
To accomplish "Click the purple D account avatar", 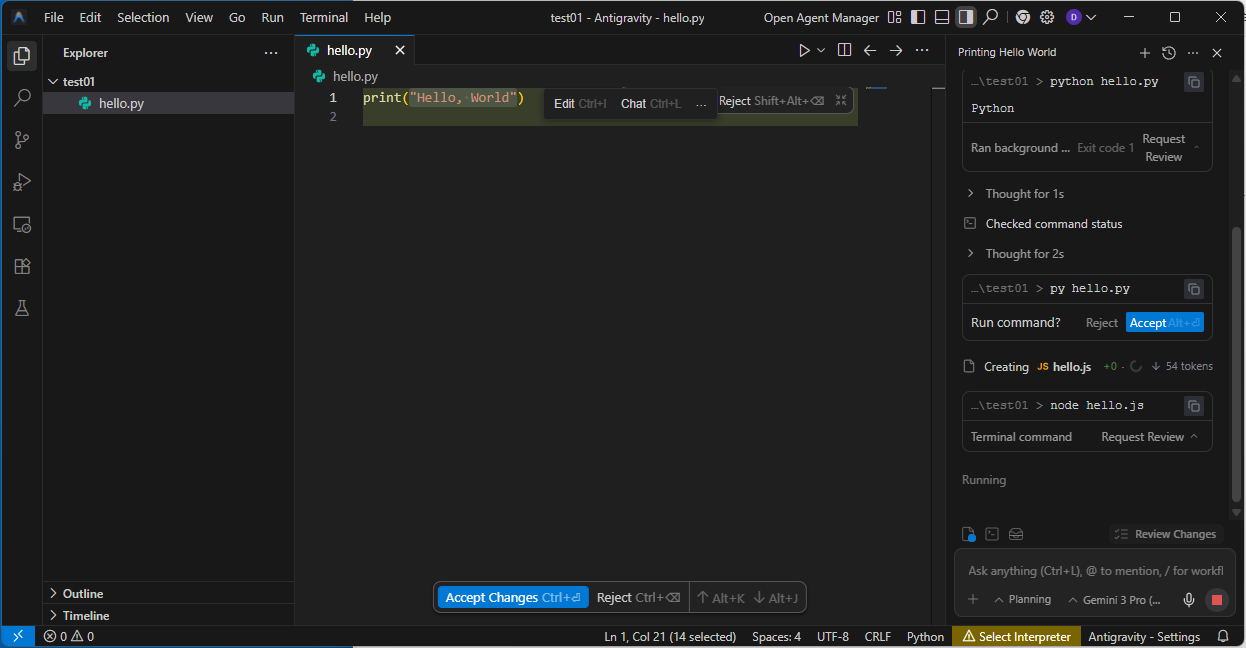I will coord(1073,17).
